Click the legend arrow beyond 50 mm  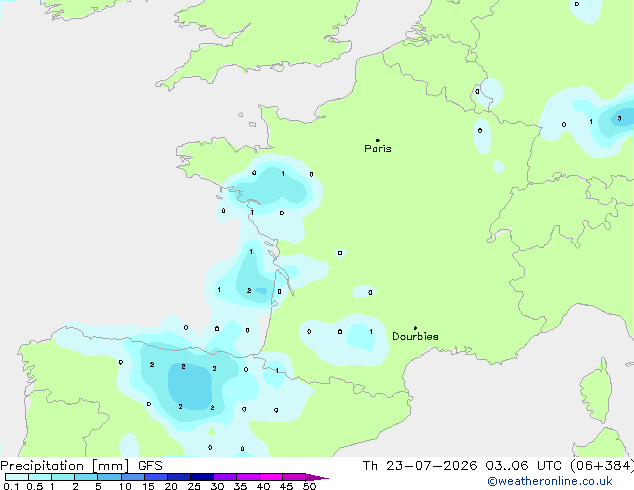point(317,477)
